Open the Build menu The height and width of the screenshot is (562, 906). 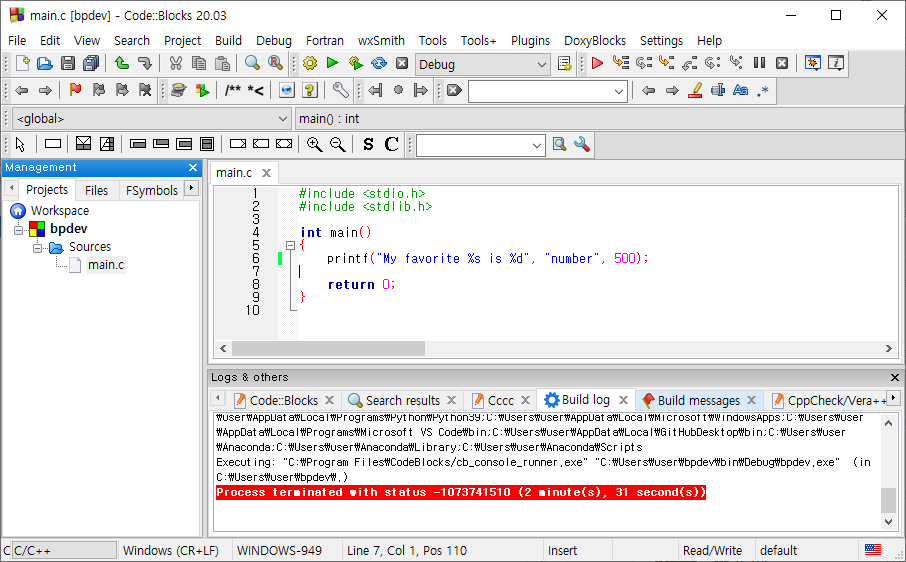228,40
